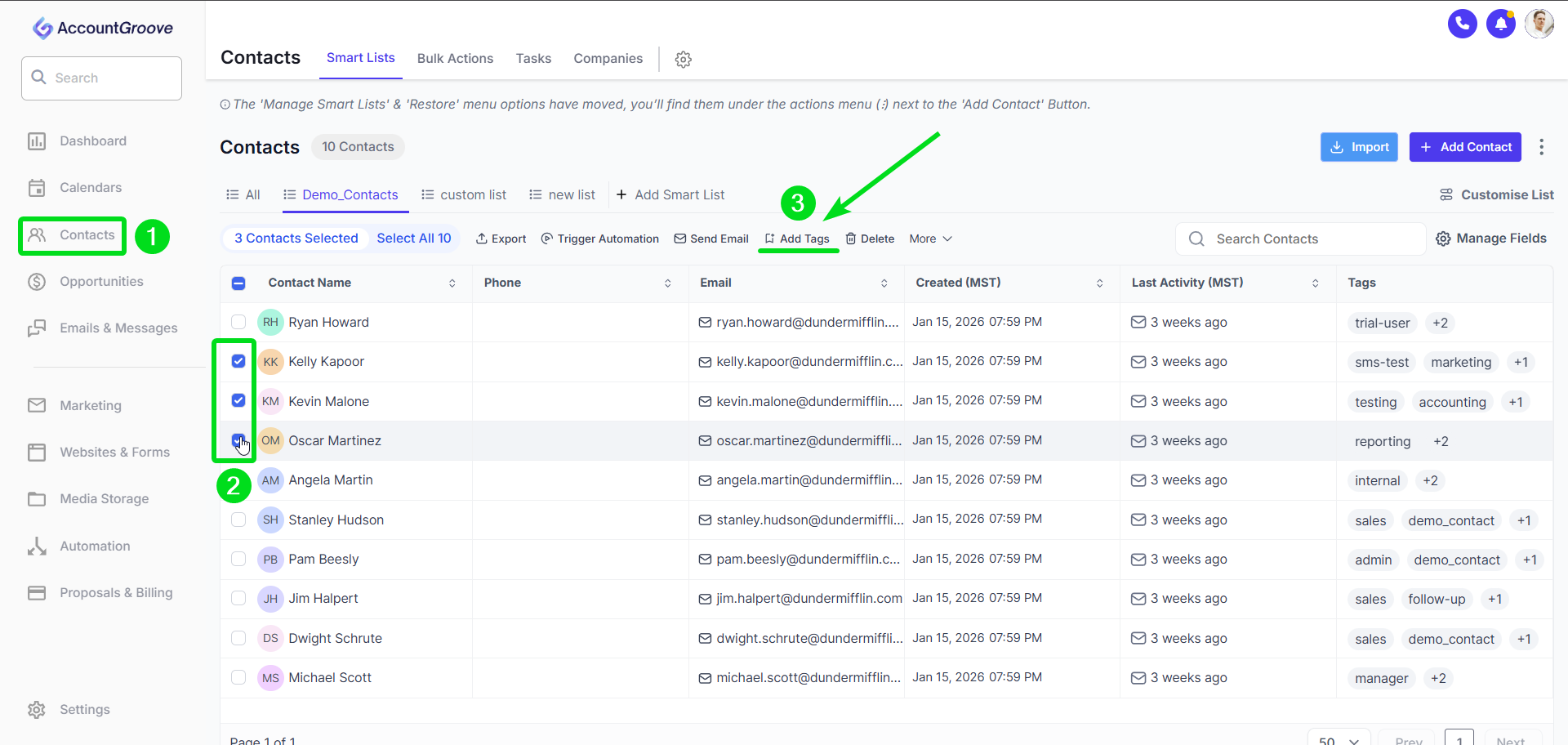Uncheck Kevin Malone's checkbox
The height and width of the screenshot is (745, 1568).
[x=238, y=400]
